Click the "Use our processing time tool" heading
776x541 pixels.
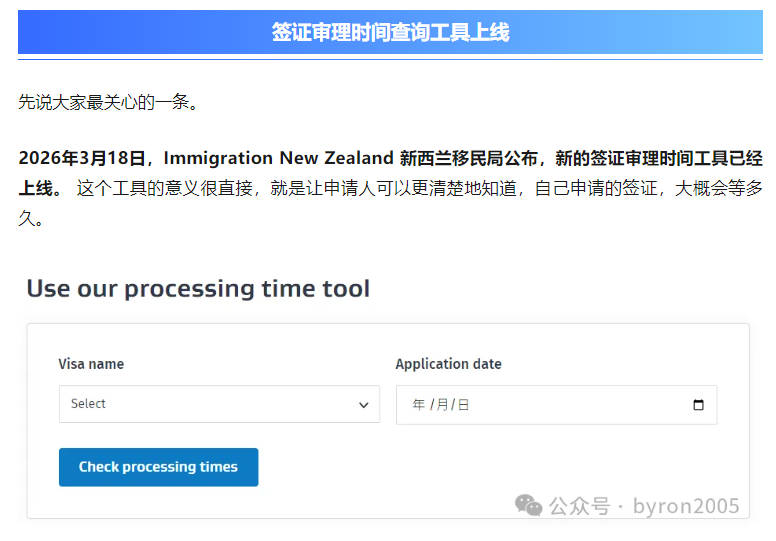(x=198, y=289)
